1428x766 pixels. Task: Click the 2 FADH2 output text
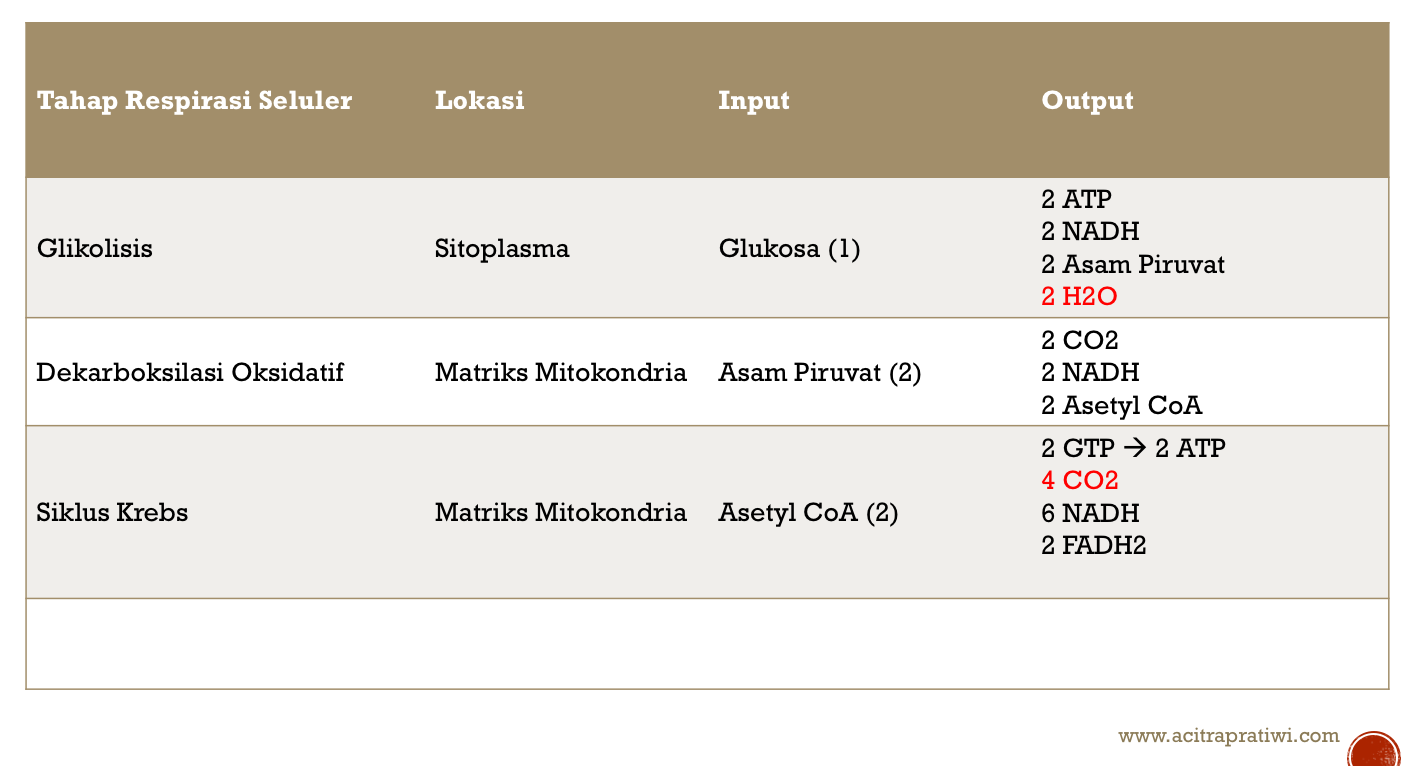(x=1093, y=545)
